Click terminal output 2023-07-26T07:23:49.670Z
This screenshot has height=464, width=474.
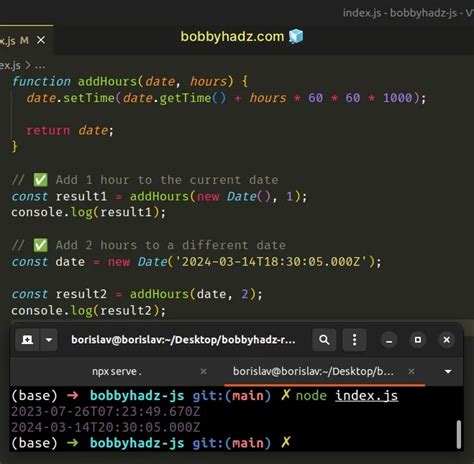click(x=106, y=412)
